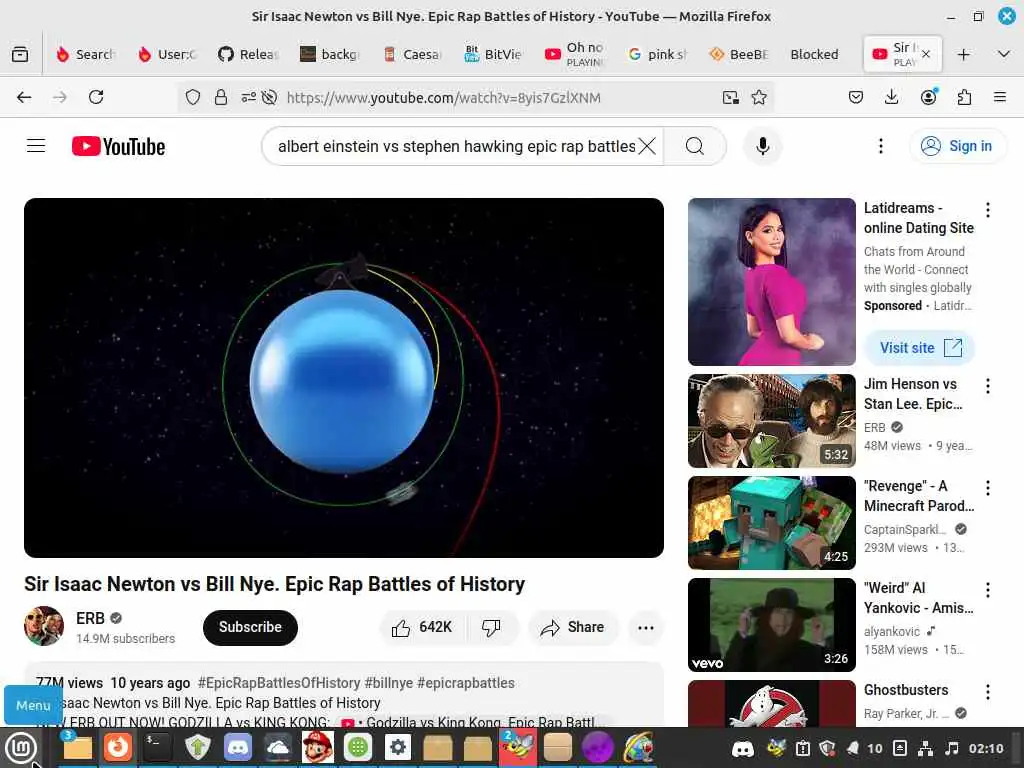
Task: Open site permissions icon in address bar
Action: 249,97
